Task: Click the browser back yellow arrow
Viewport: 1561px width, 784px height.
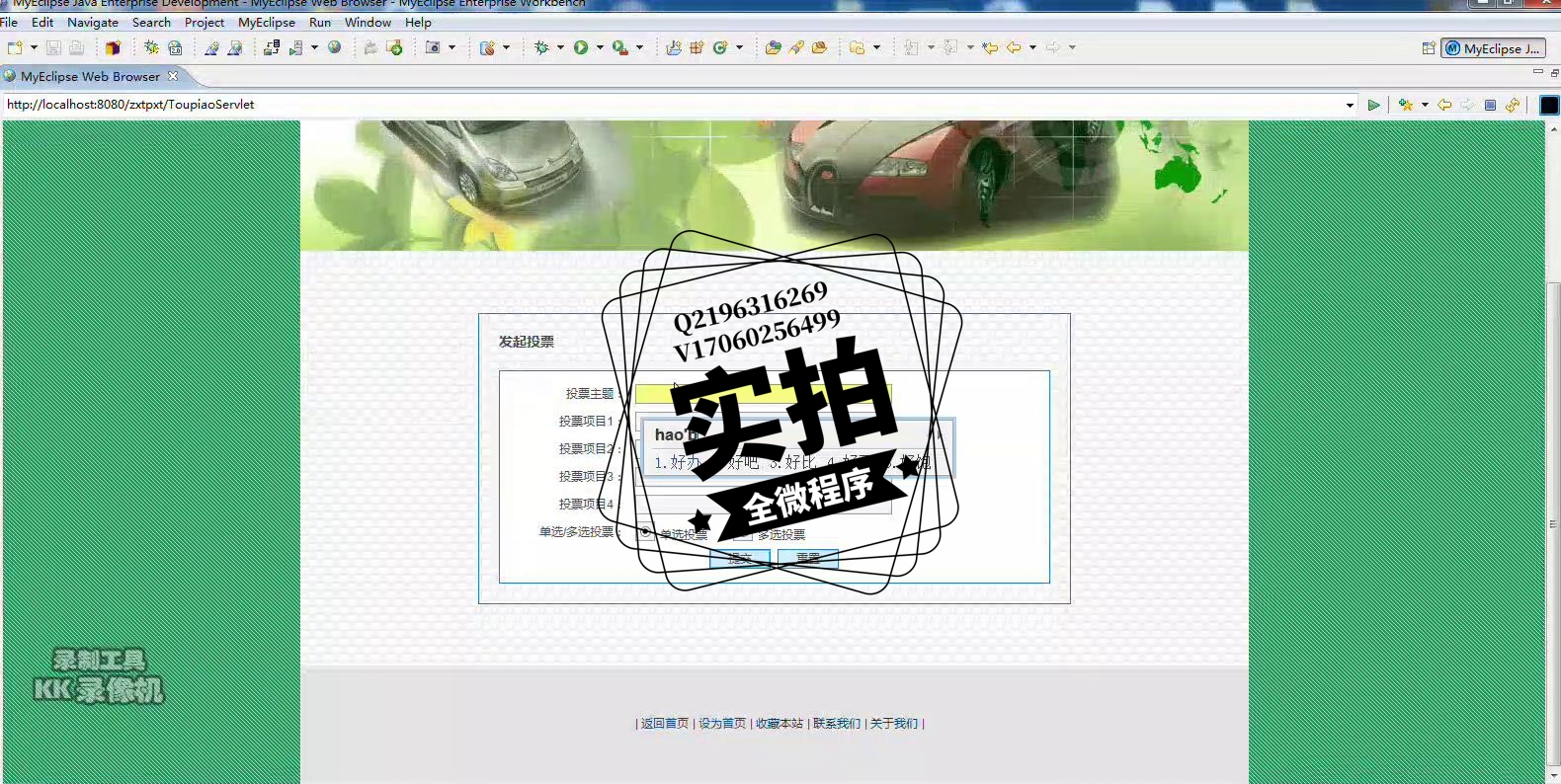Action: pyautogui.click(x=1444, y=105)
